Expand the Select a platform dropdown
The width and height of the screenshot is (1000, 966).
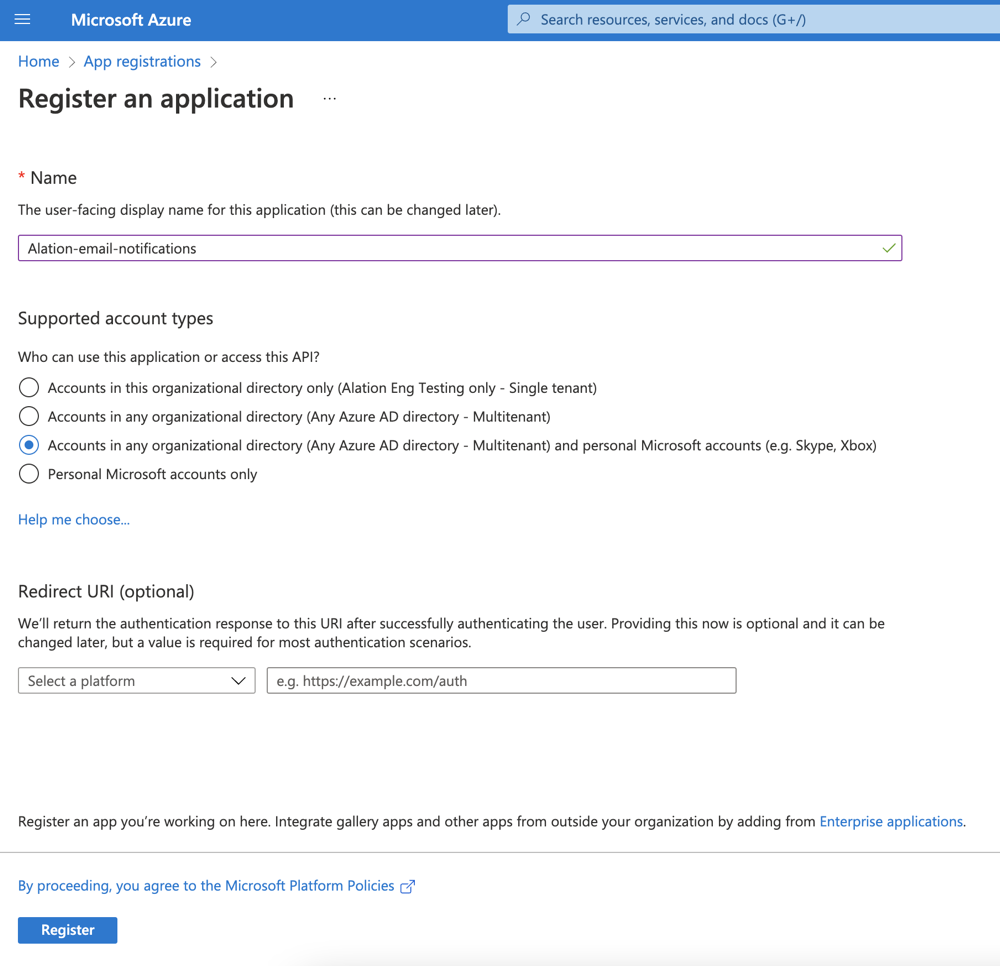click(x=136, y=680)
